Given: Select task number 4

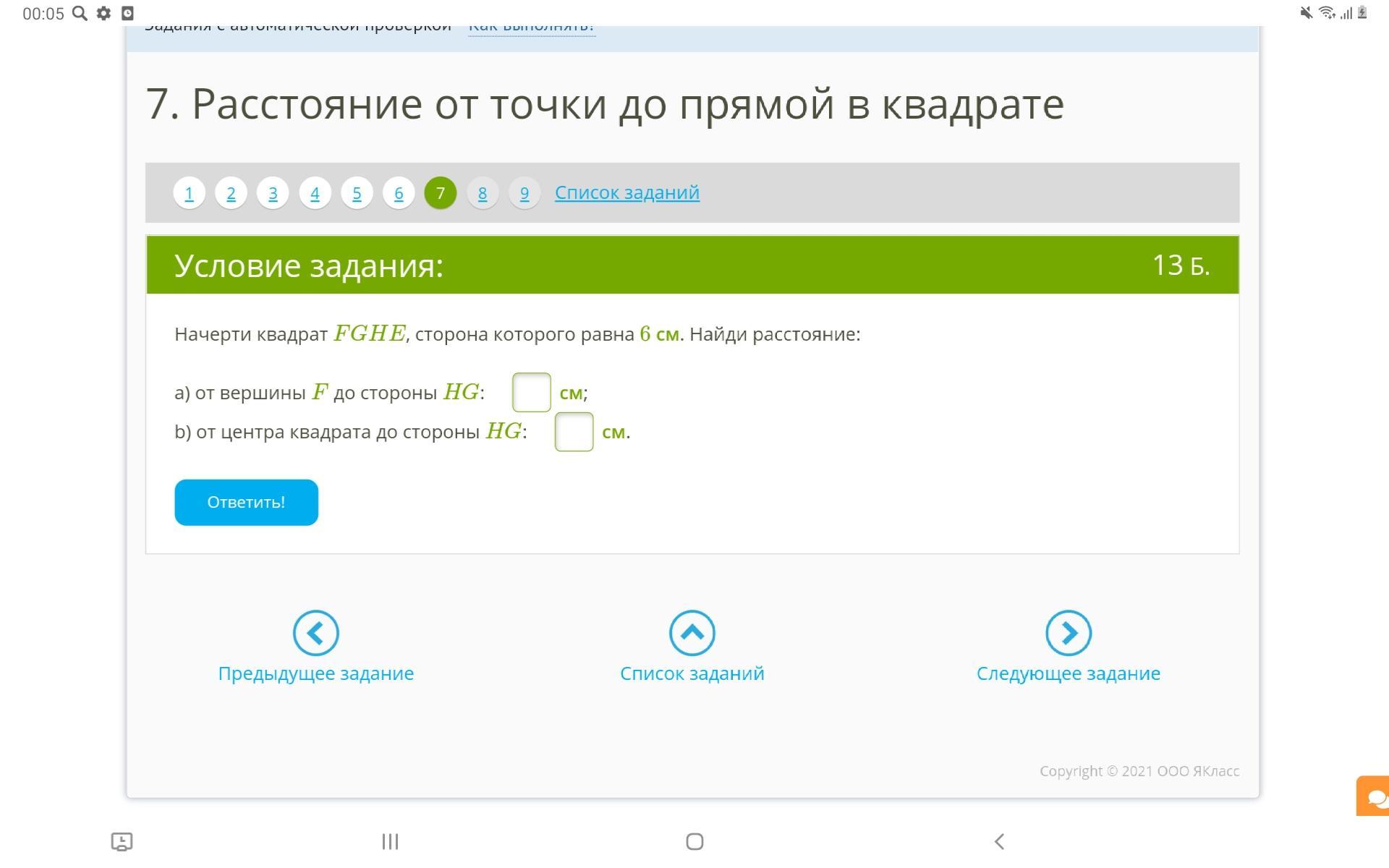Looking at the screenshot, I should [x=315, y=193].
